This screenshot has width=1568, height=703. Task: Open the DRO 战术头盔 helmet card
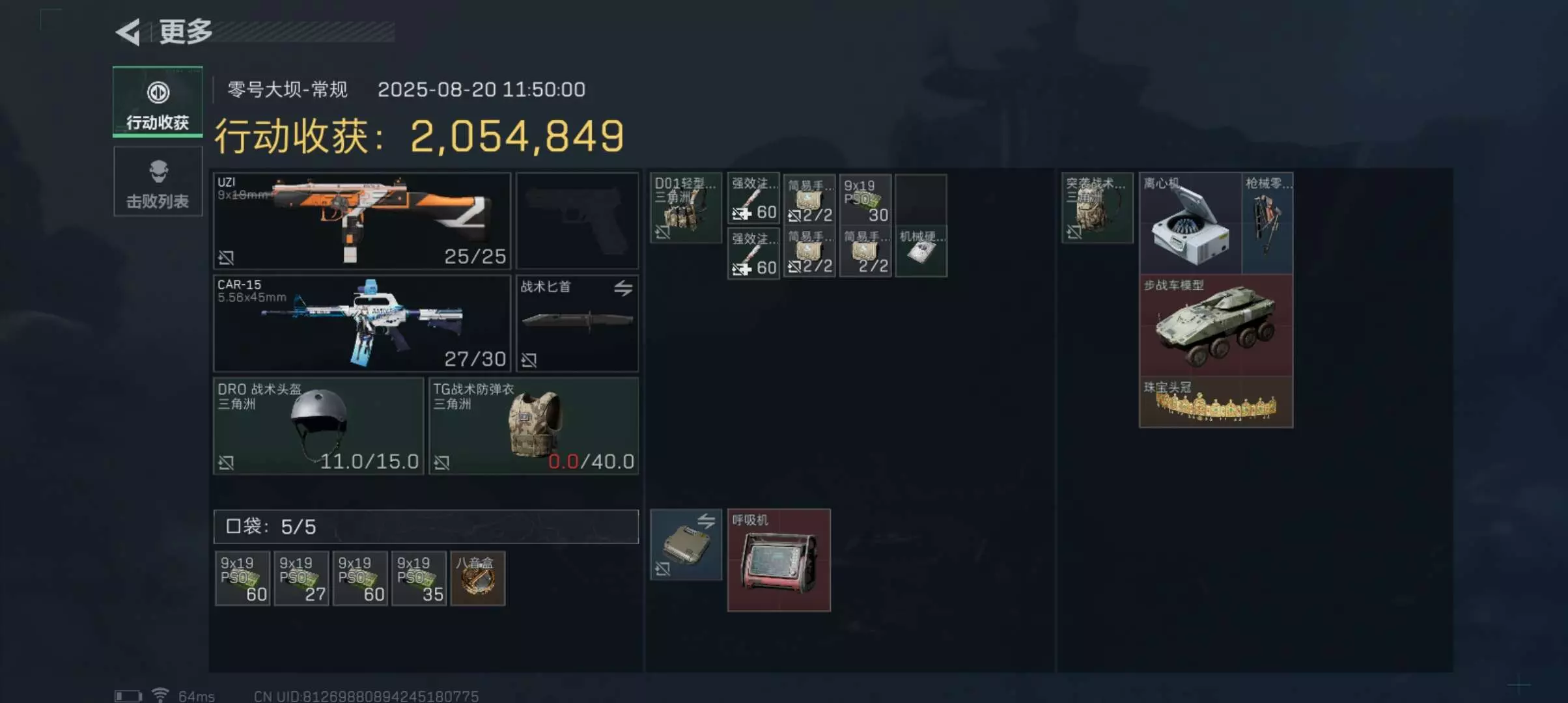coord(318,426)
